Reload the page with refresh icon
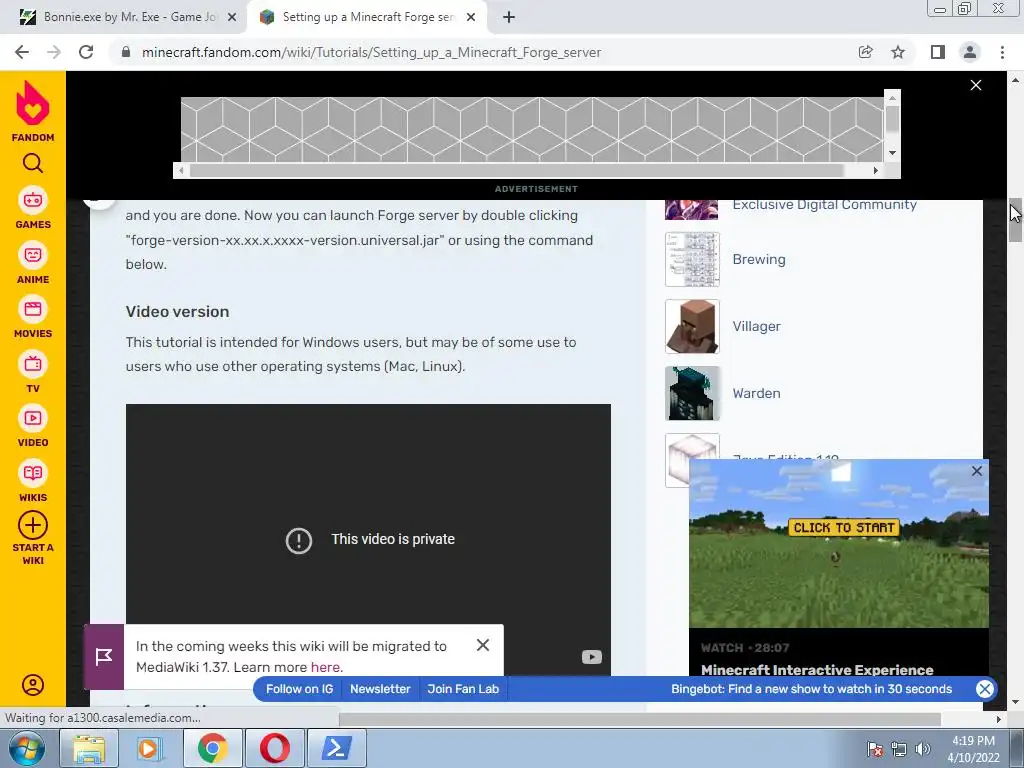The image size is (1024, 768). tap(86, 52)
